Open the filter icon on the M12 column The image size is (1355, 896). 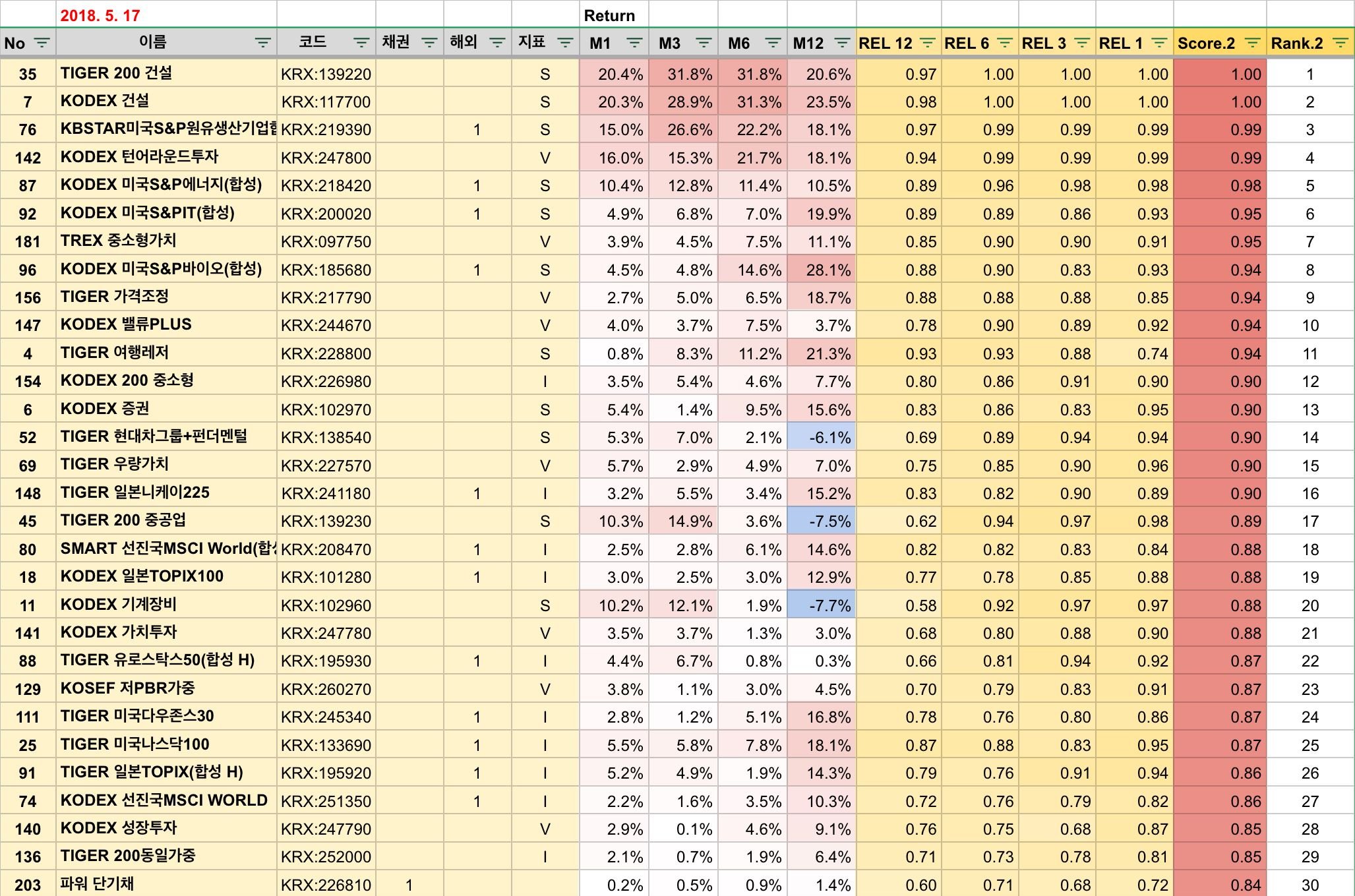click(x=842, y=44)
